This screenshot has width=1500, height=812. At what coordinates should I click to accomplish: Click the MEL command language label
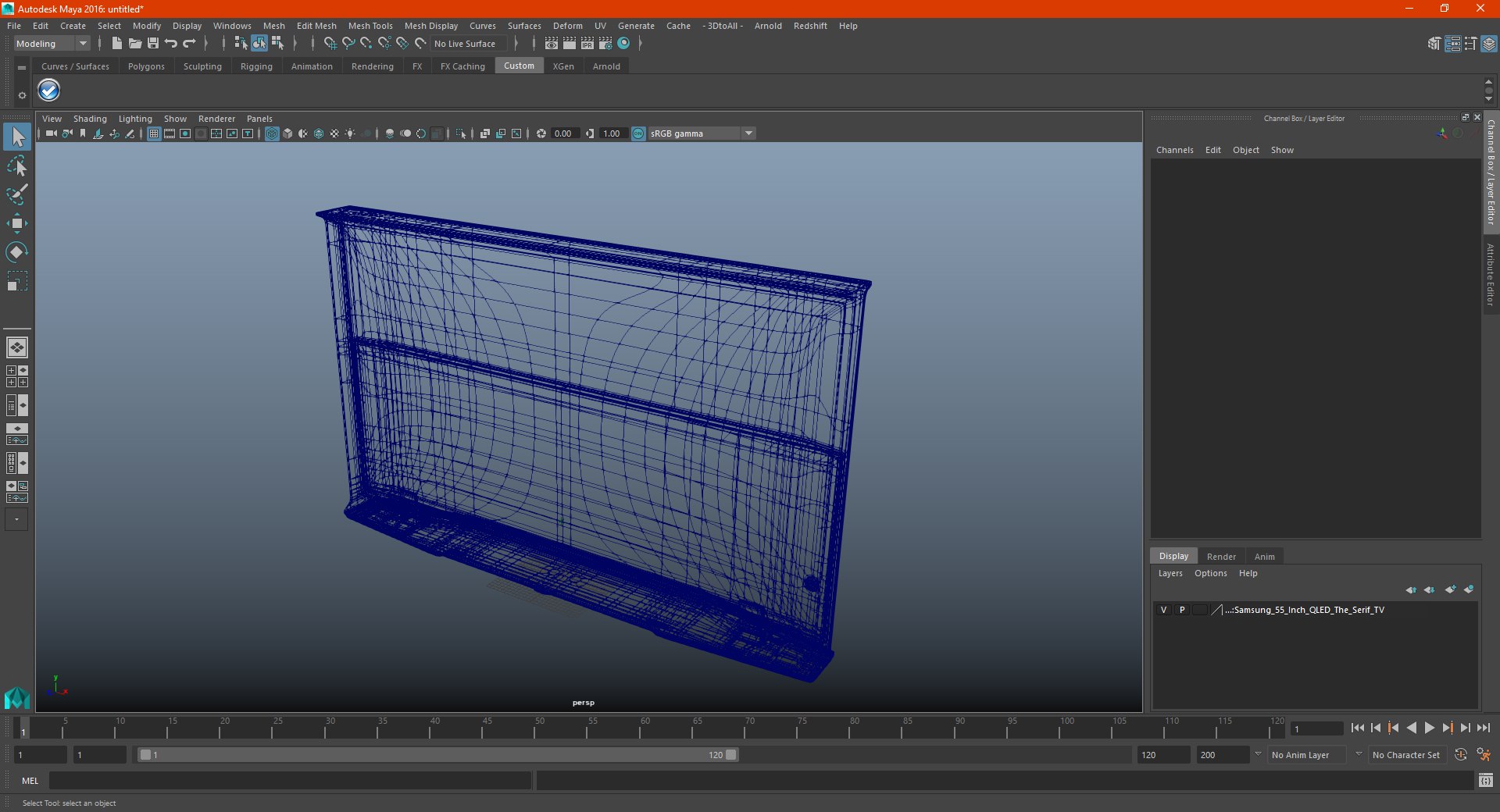(x=30, y=781)
